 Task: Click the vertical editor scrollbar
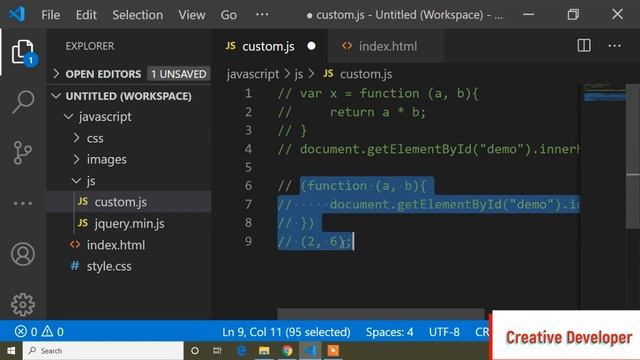[633, 155]
